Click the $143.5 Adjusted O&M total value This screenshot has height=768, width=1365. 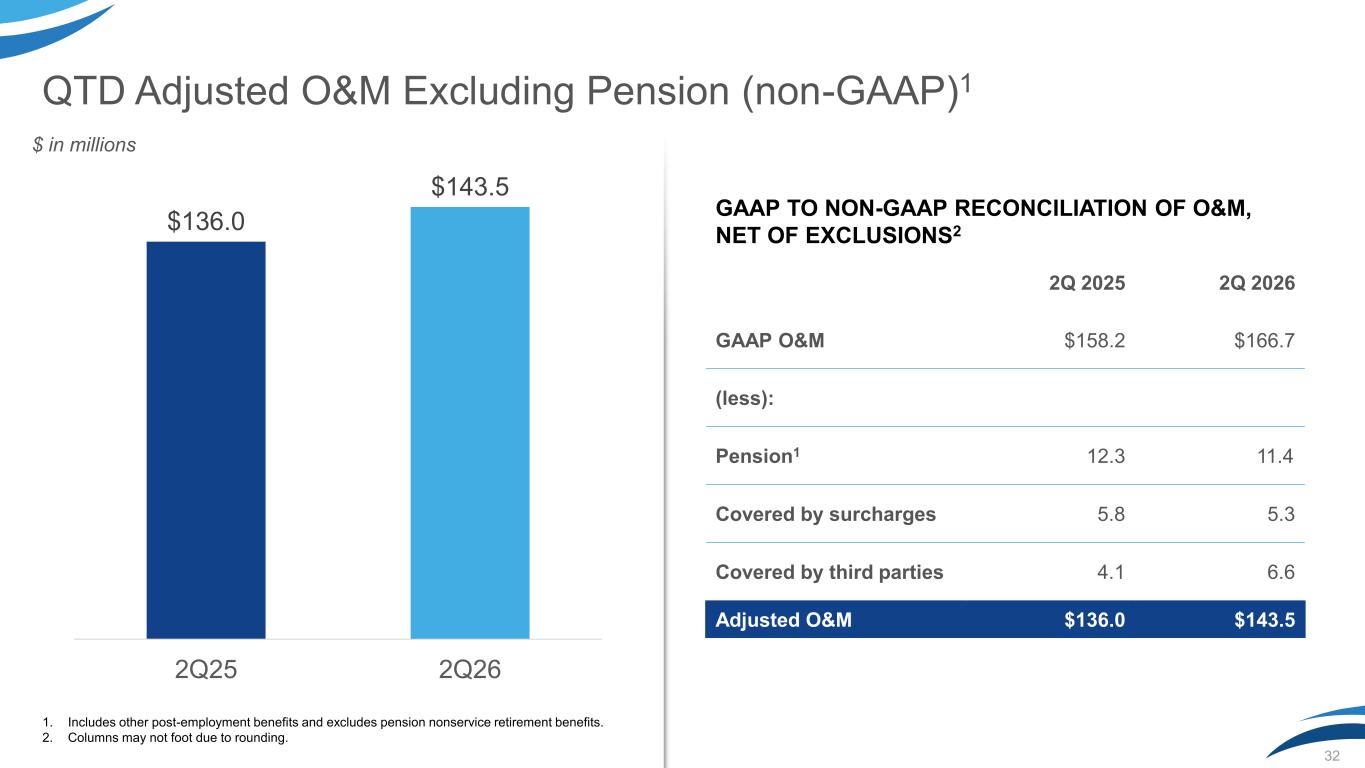click(x=1265, y=620)
